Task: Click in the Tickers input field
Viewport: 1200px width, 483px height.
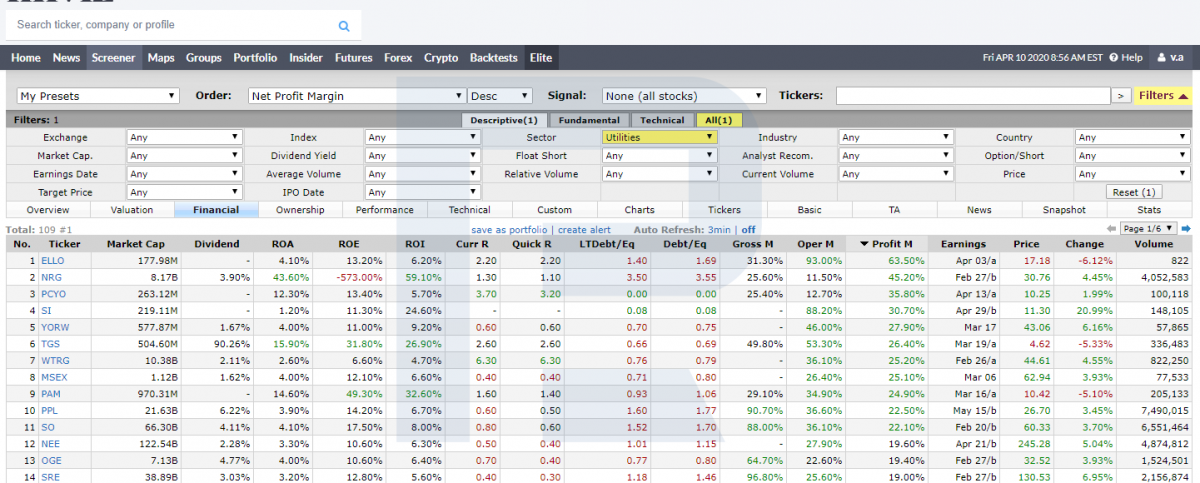Action: coord(973,96)
